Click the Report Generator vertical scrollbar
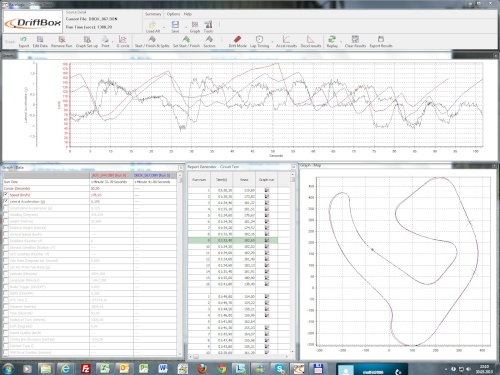 pos(293,263)
